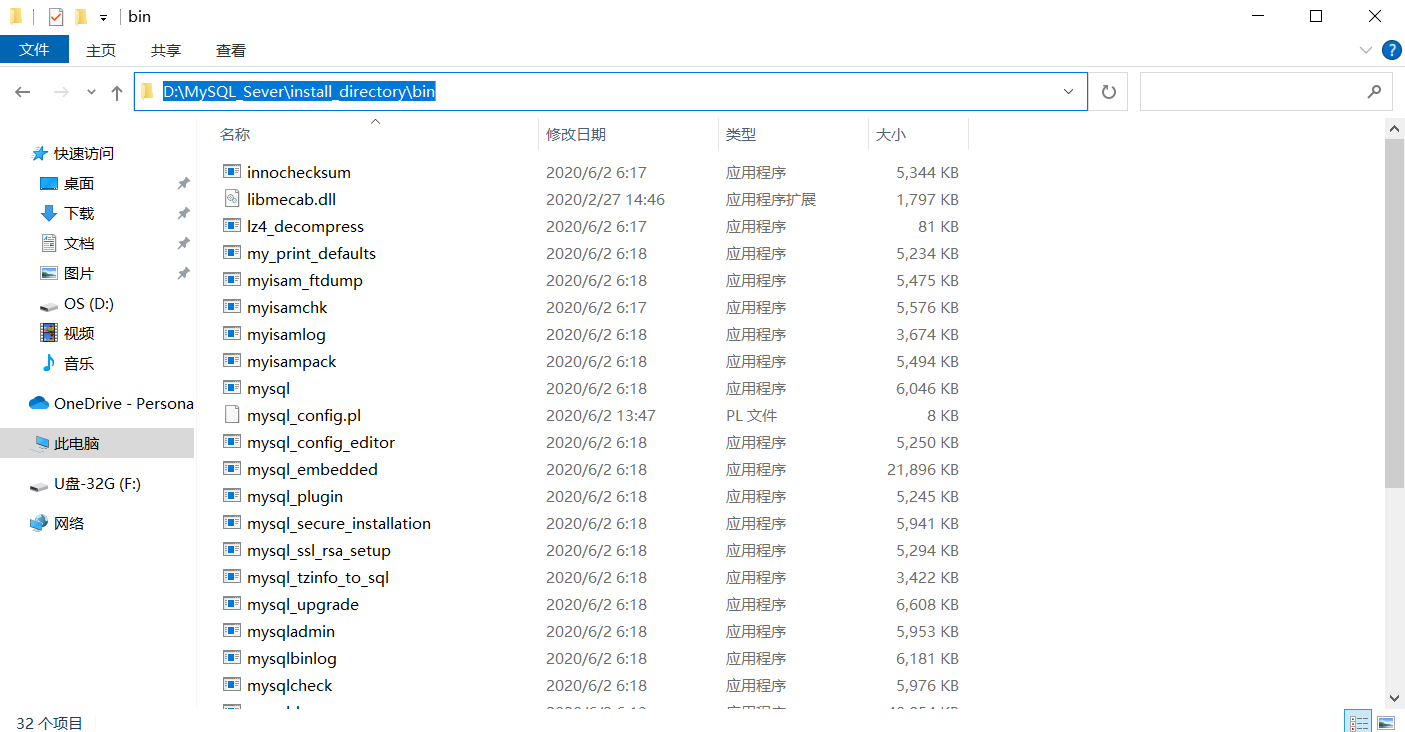The width and height of the screenshot is (1405, 732).
Task: Select the myisampack file name
Action: (x=292, y=361)
